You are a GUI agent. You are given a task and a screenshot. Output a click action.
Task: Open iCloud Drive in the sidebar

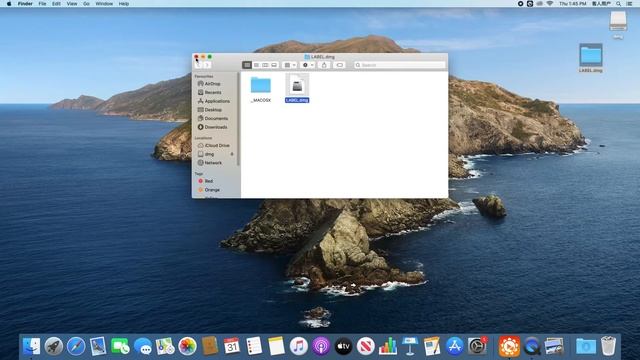point(213,145)
